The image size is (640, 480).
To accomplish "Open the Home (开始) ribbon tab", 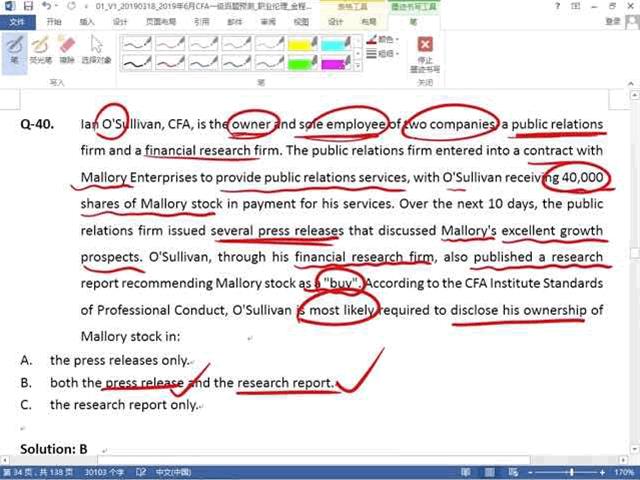I will click(54, 22).
